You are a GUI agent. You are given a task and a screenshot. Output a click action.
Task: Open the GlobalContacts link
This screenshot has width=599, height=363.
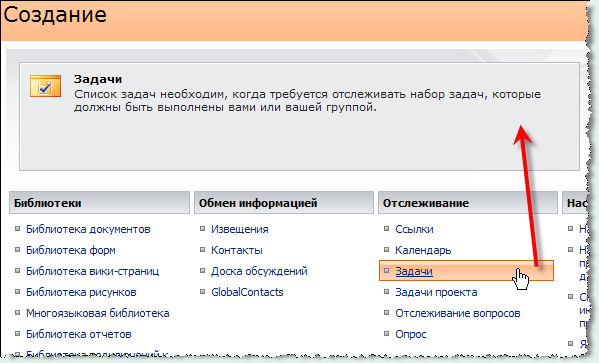[247, 292]
